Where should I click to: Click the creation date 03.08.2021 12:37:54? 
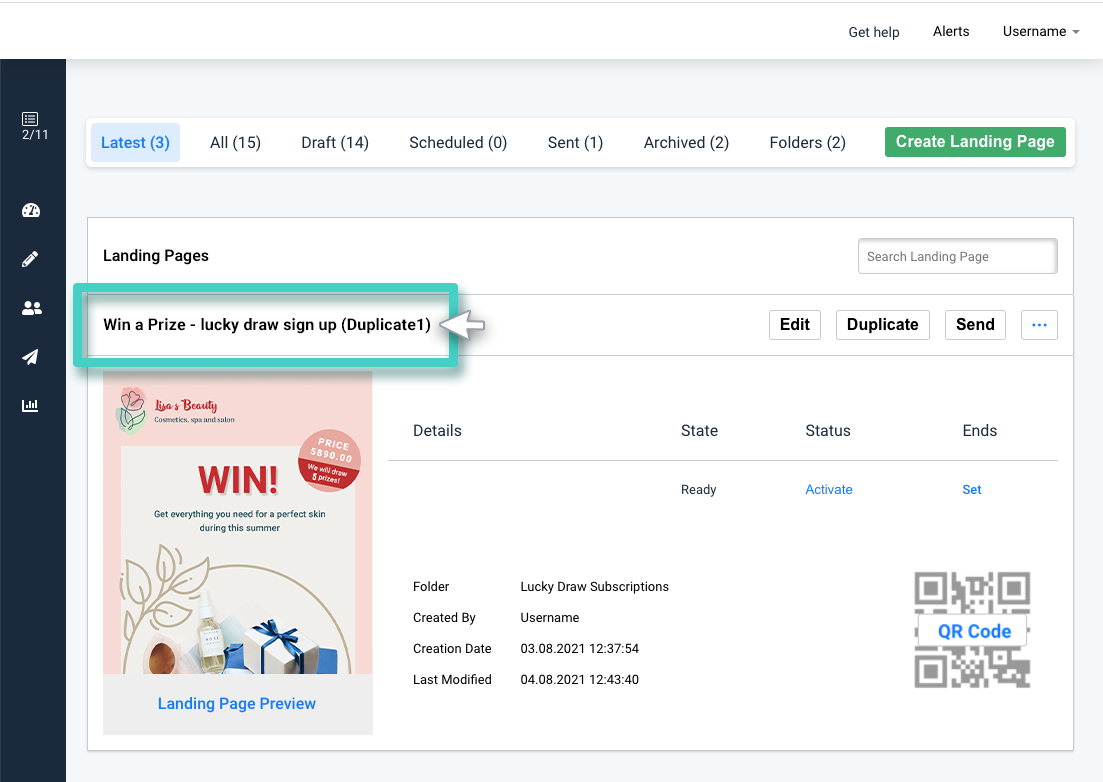coord(580,648)
